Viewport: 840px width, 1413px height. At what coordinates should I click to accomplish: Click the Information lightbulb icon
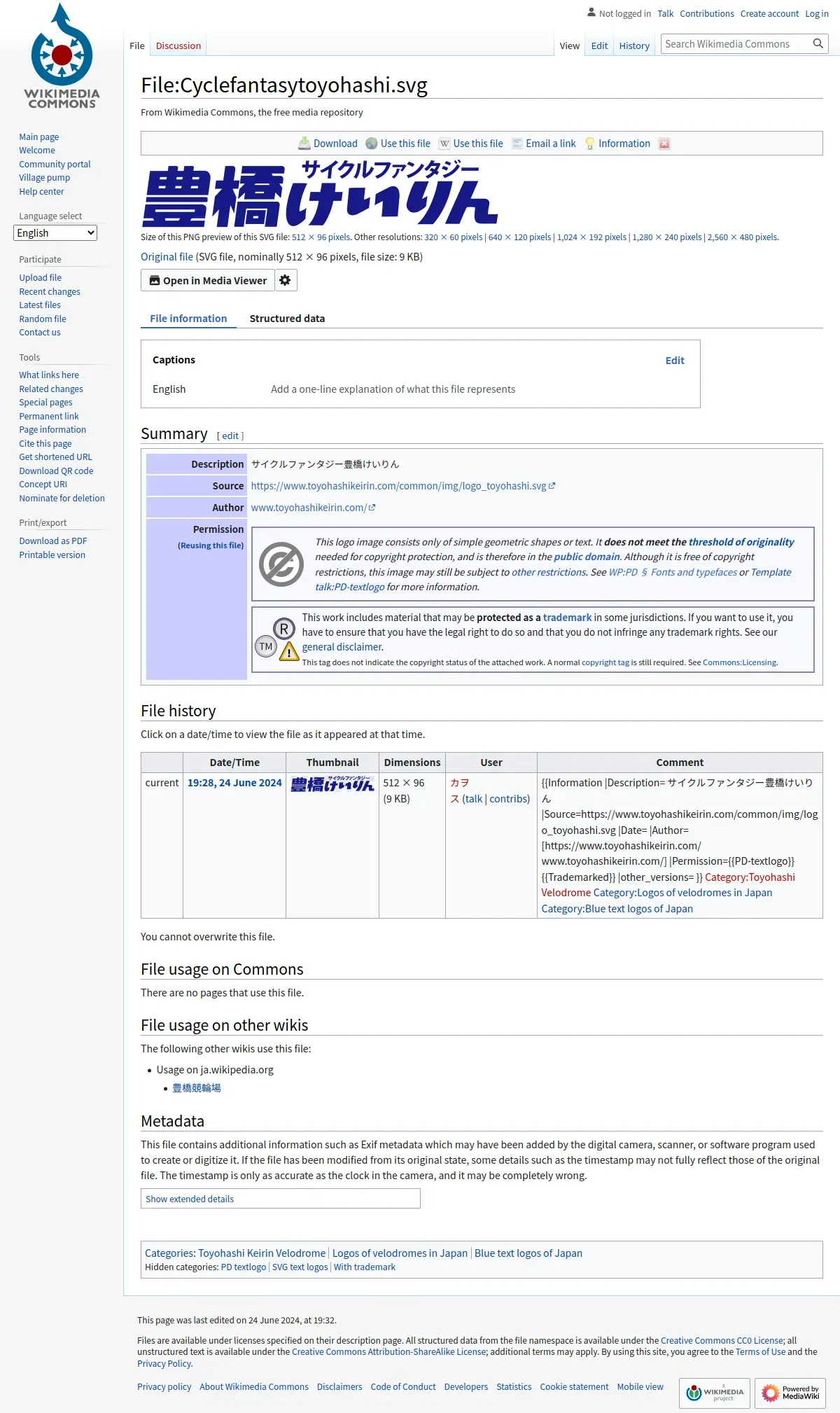pyautogui.click(x=590, y=144)
